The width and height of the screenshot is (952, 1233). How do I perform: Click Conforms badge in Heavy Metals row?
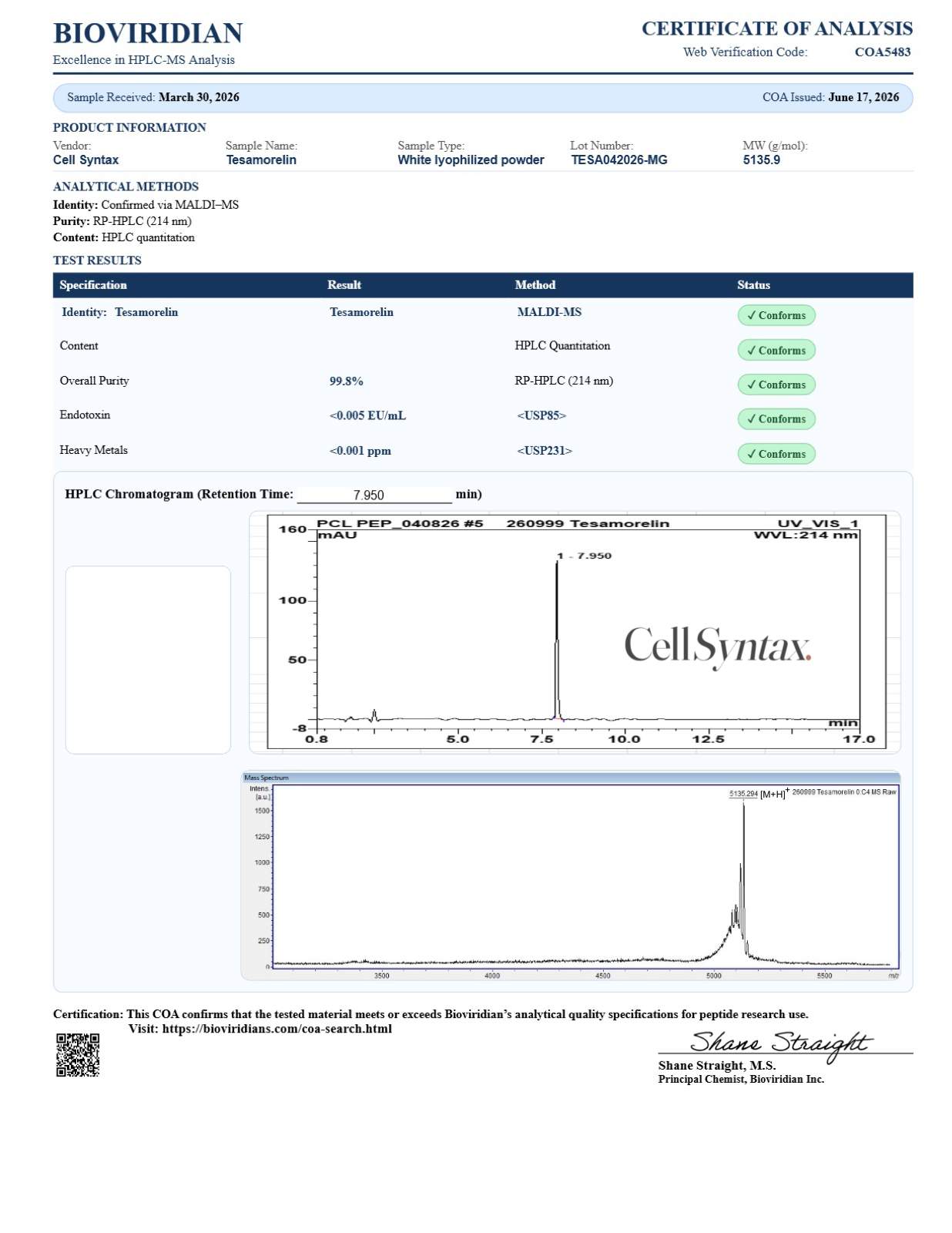(x=776, y=454)
